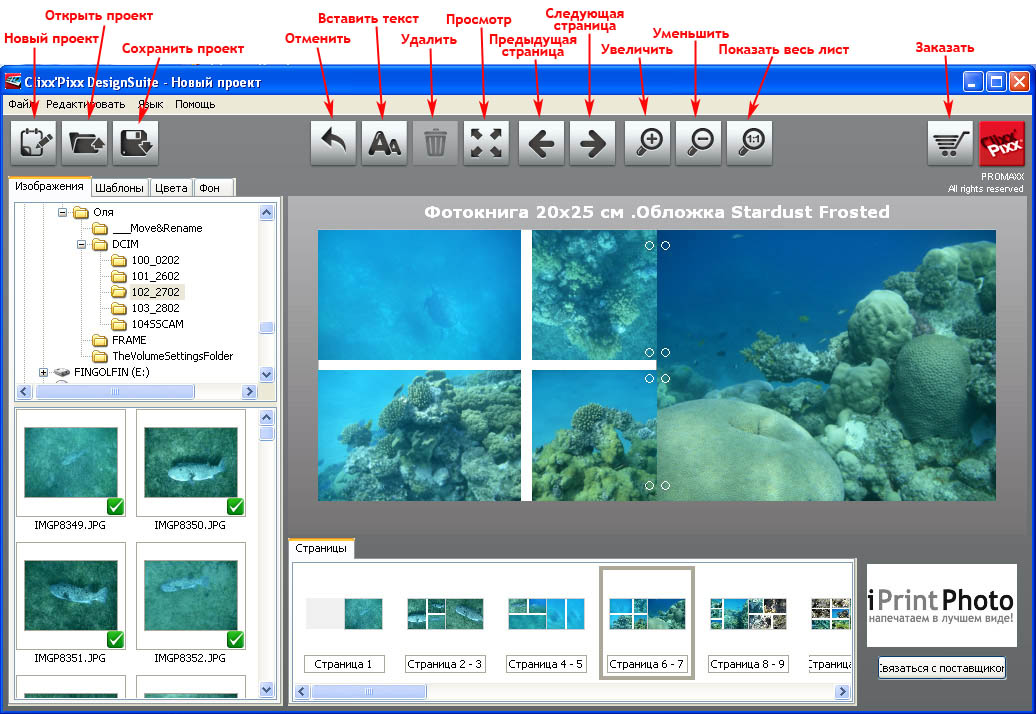Select the ___Move&Rename folder

157,229
